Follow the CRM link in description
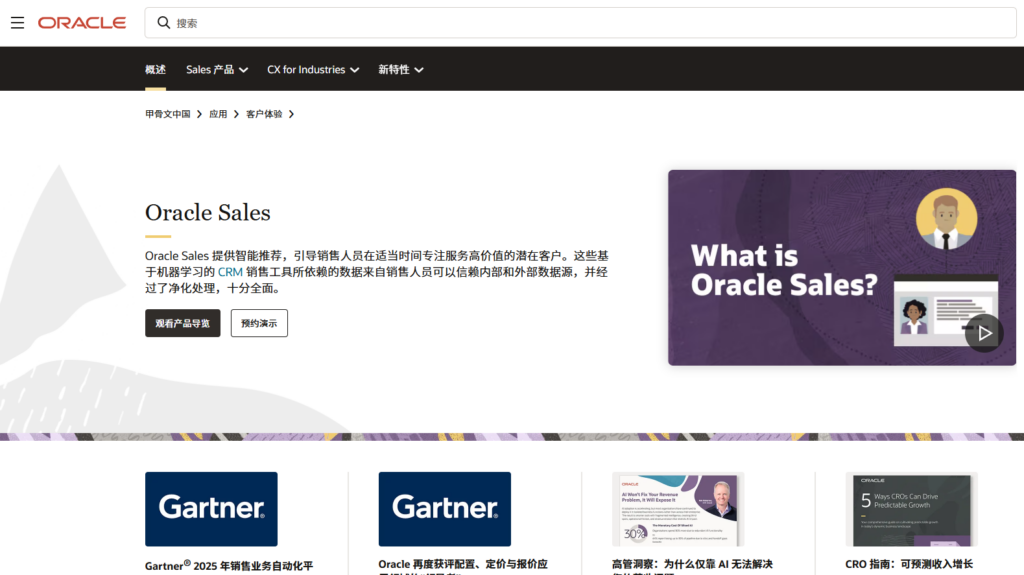This screenshot has width=1024, height=575. (230, 272)
